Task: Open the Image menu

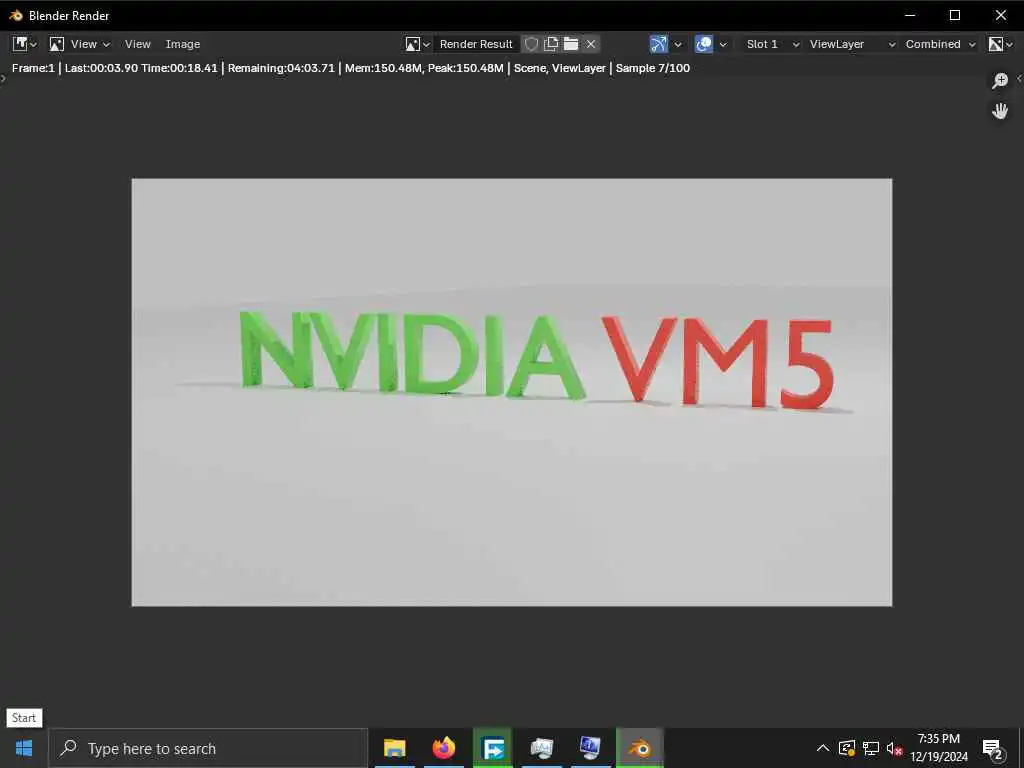Action: click(182, 44)
